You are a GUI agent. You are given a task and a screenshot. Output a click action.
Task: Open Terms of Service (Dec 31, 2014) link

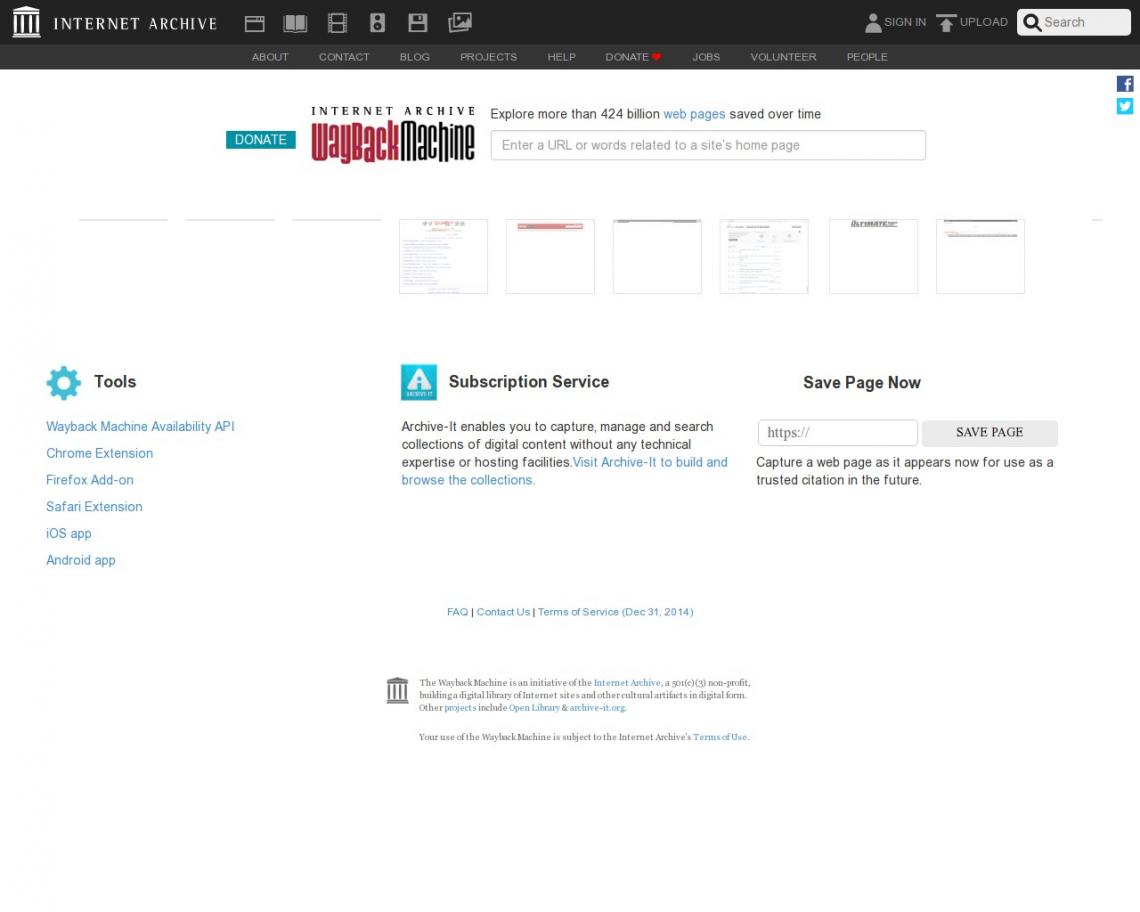616,612
